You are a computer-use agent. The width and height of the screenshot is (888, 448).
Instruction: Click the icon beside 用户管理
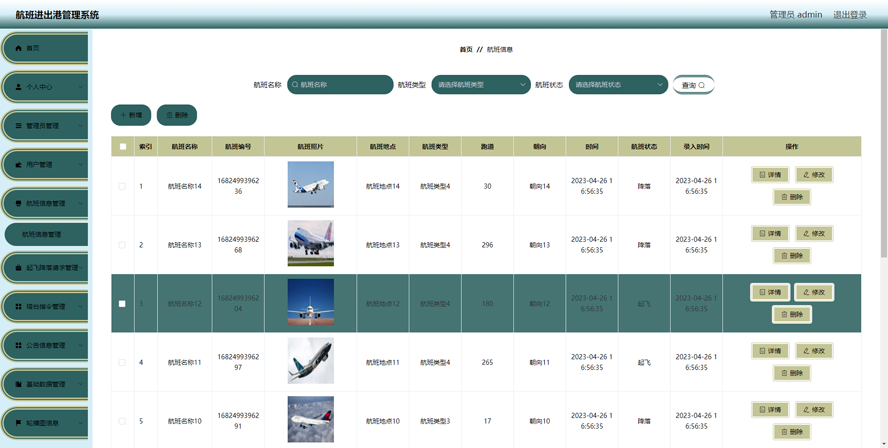pos(18,165)
